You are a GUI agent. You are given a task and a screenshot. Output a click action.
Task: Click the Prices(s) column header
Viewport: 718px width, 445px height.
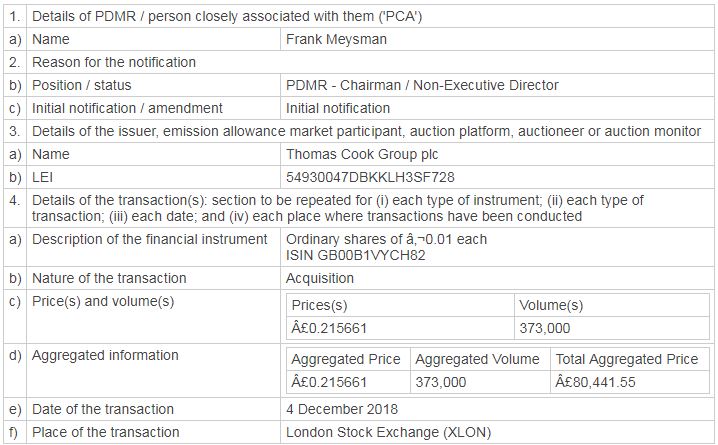click(319, 305)
